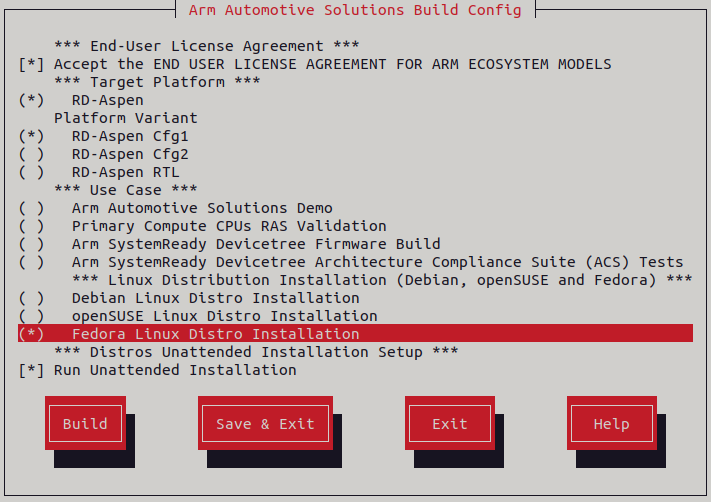The width and height of the screenshot is (711, 502).
Task: Click the Target Platform section heading
Action: pos(157,82)
